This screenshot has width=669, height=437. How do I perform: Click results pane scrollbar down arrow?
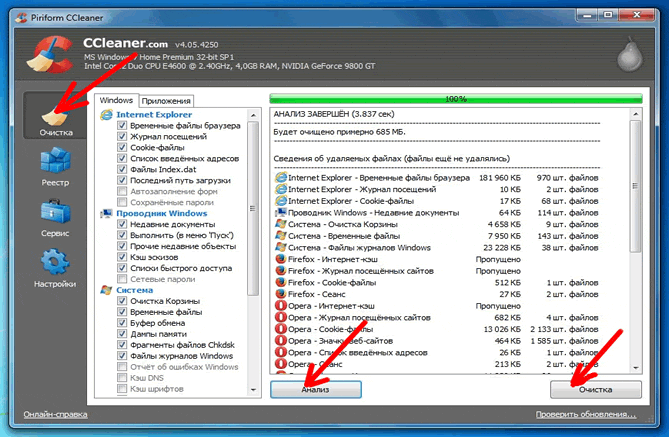[x=636, y=367]
